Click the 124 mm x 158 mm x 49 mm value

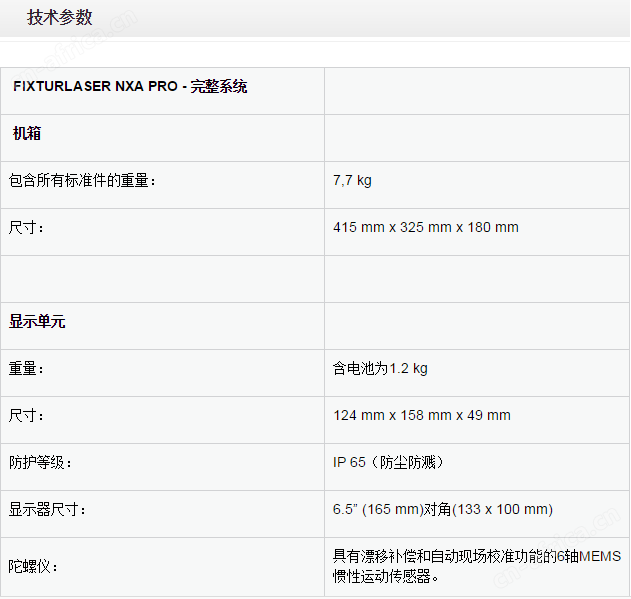point(422,415)
